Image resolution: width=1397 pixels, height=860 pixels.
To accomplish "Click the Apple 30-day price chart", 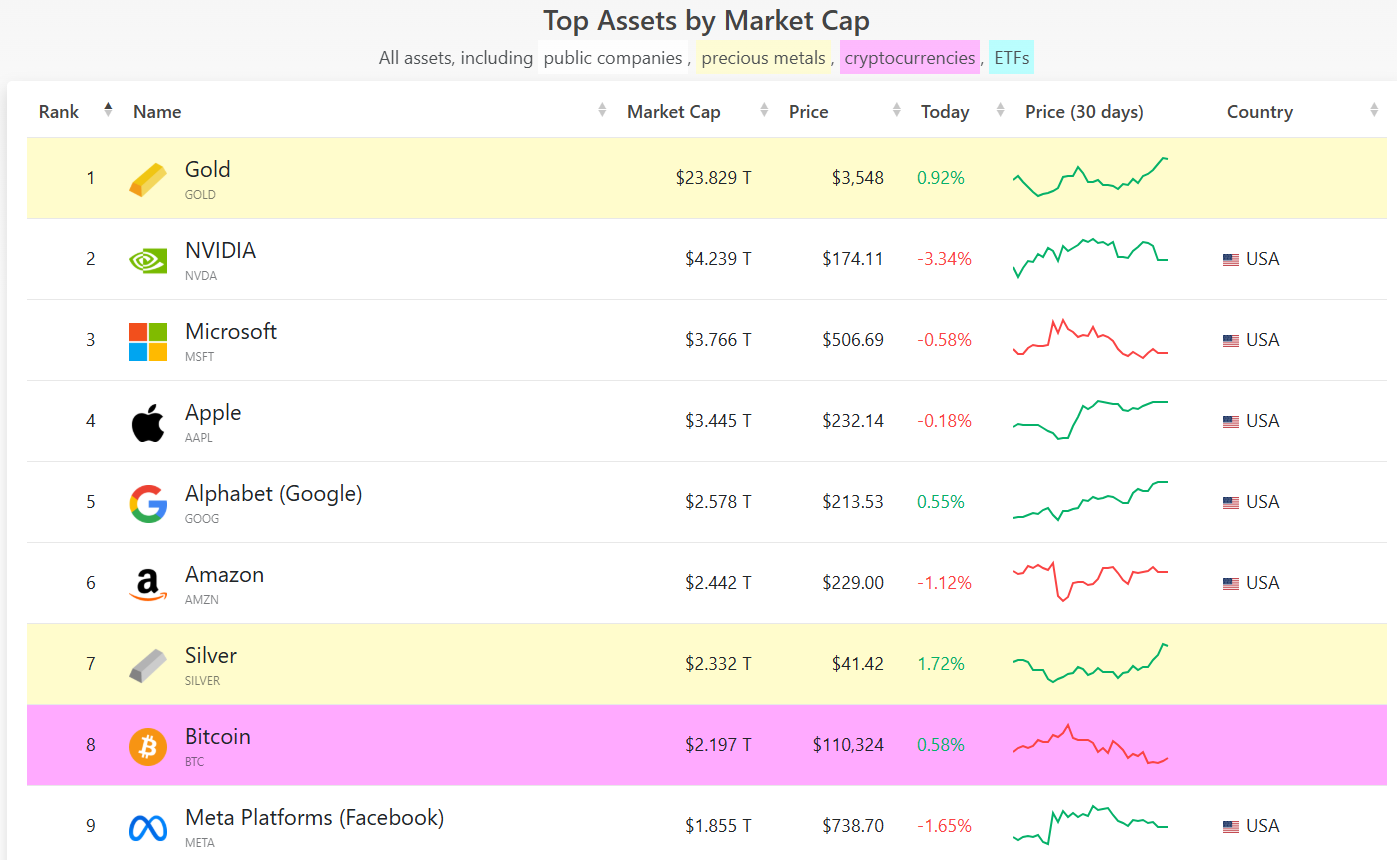I will pos(1090,420).
